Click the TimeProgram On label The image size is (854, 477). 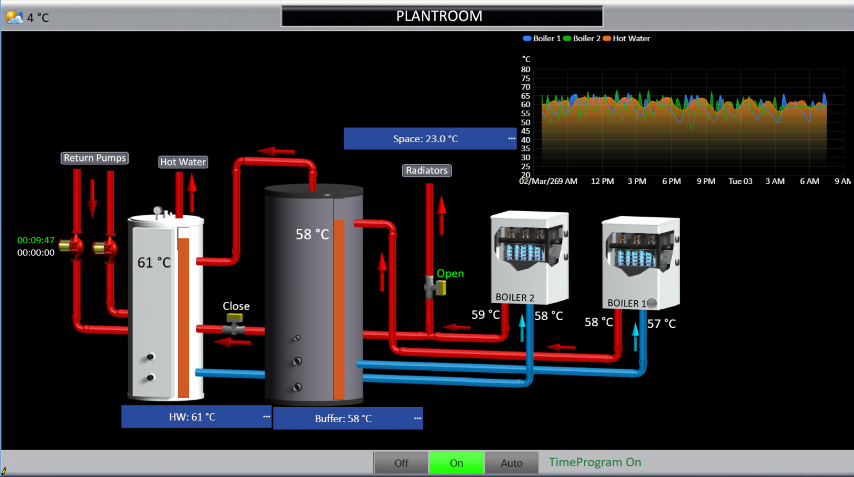[595, 462]
